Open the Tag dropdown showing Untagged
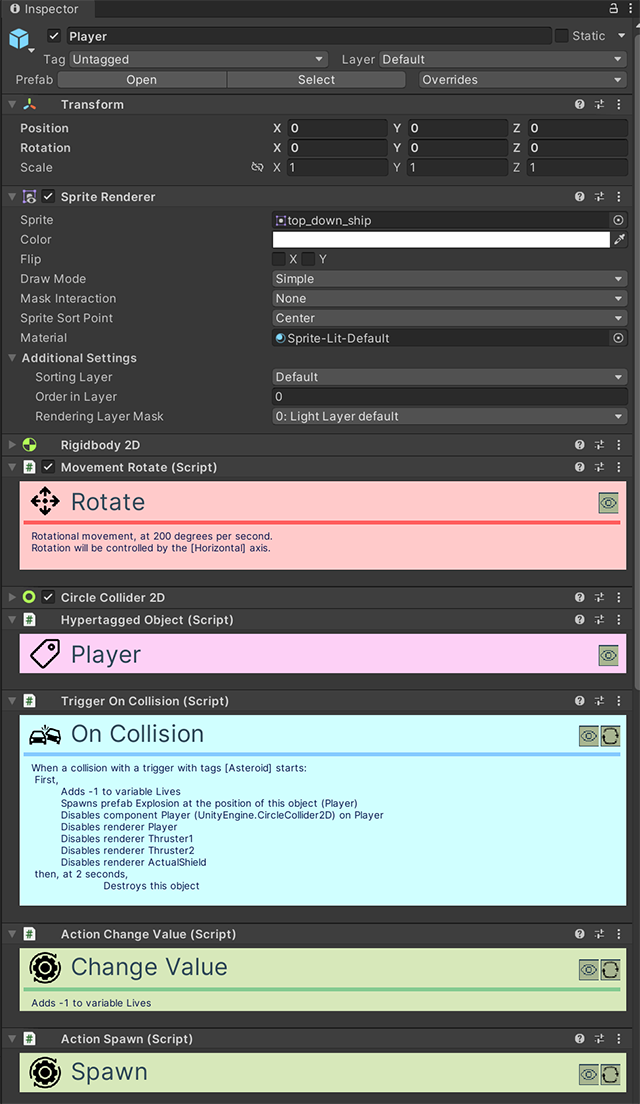Image resolution: width=640 pixels, height=1104 pixels. click(x=198, y=60)
